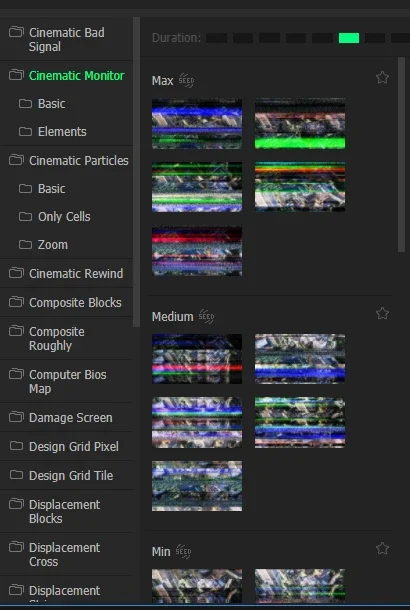Favorite the Min group with star

pyautogui.click(x=382, y=549)
